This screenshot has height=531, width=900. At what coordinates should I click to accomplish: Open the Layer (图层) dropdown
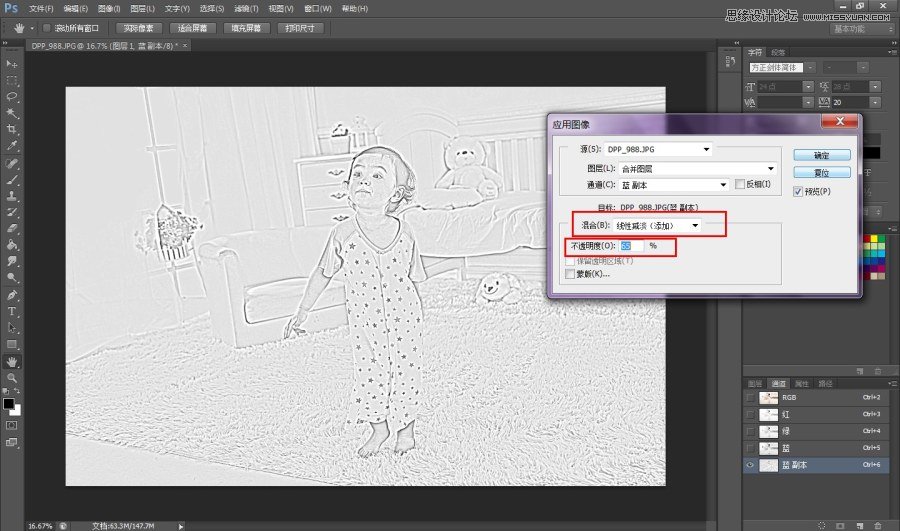click(x=698, y=168)
